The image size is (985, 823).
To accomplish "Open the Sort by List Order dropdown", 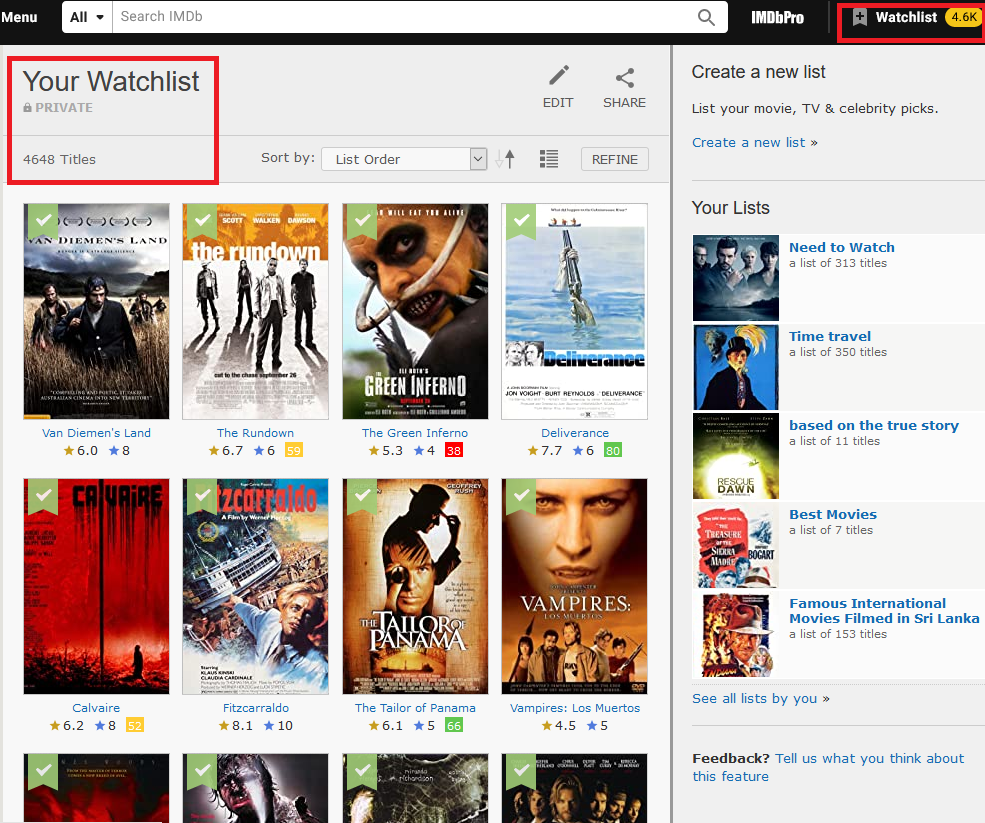I will tap(404, 159).
